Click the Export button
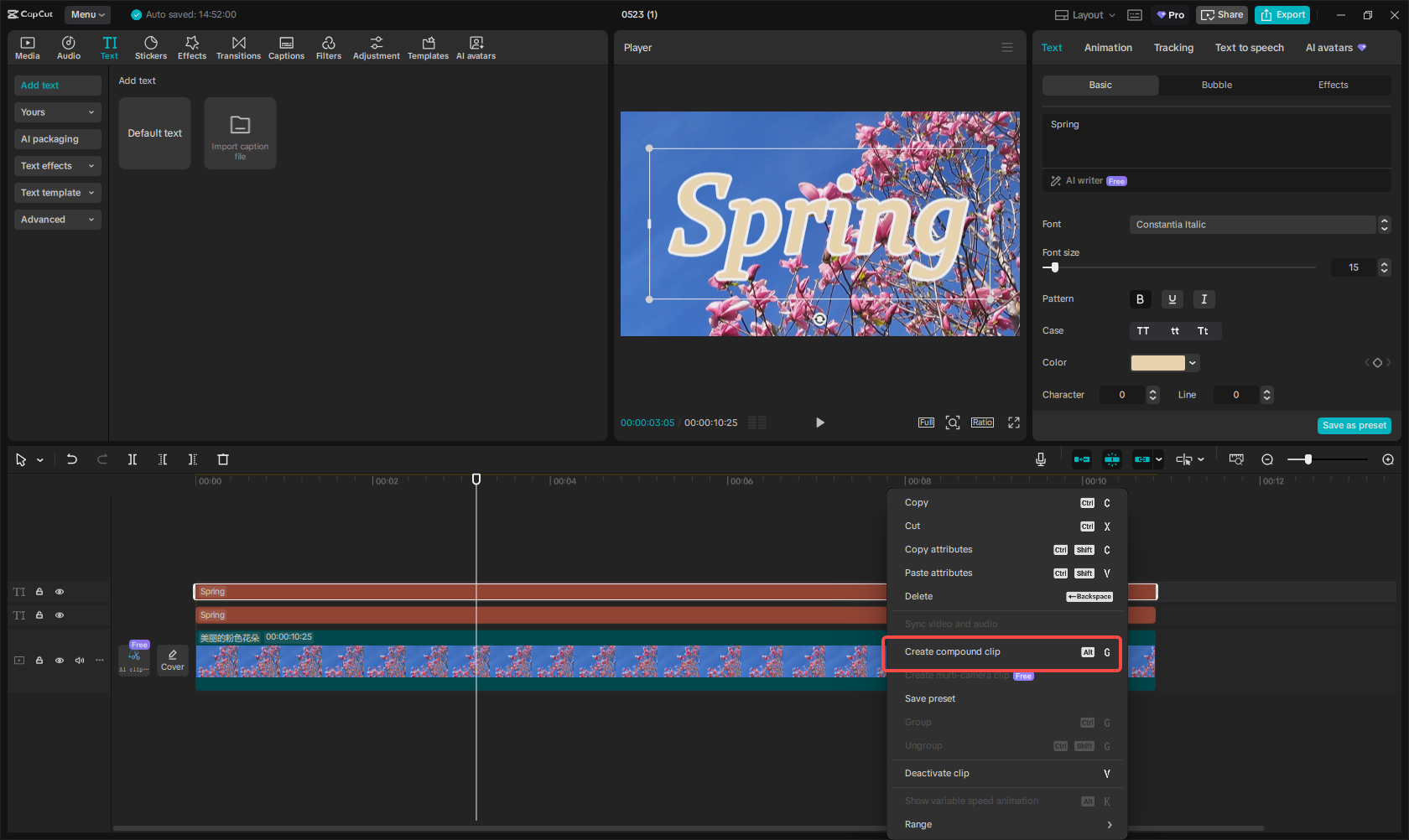The width and height of the screenshot is (1409, 840). tap(1283, 15)
